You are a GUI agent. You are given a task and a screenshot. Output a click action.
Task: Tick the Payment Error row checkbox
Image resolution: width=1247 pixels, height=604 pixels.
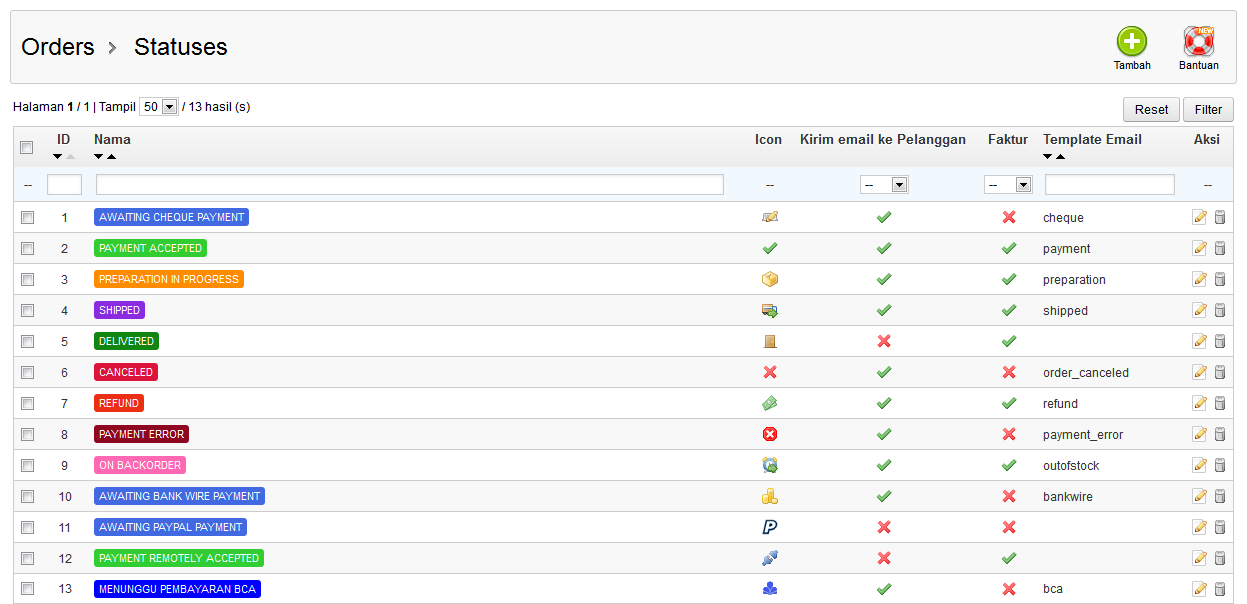pos(27,434)
